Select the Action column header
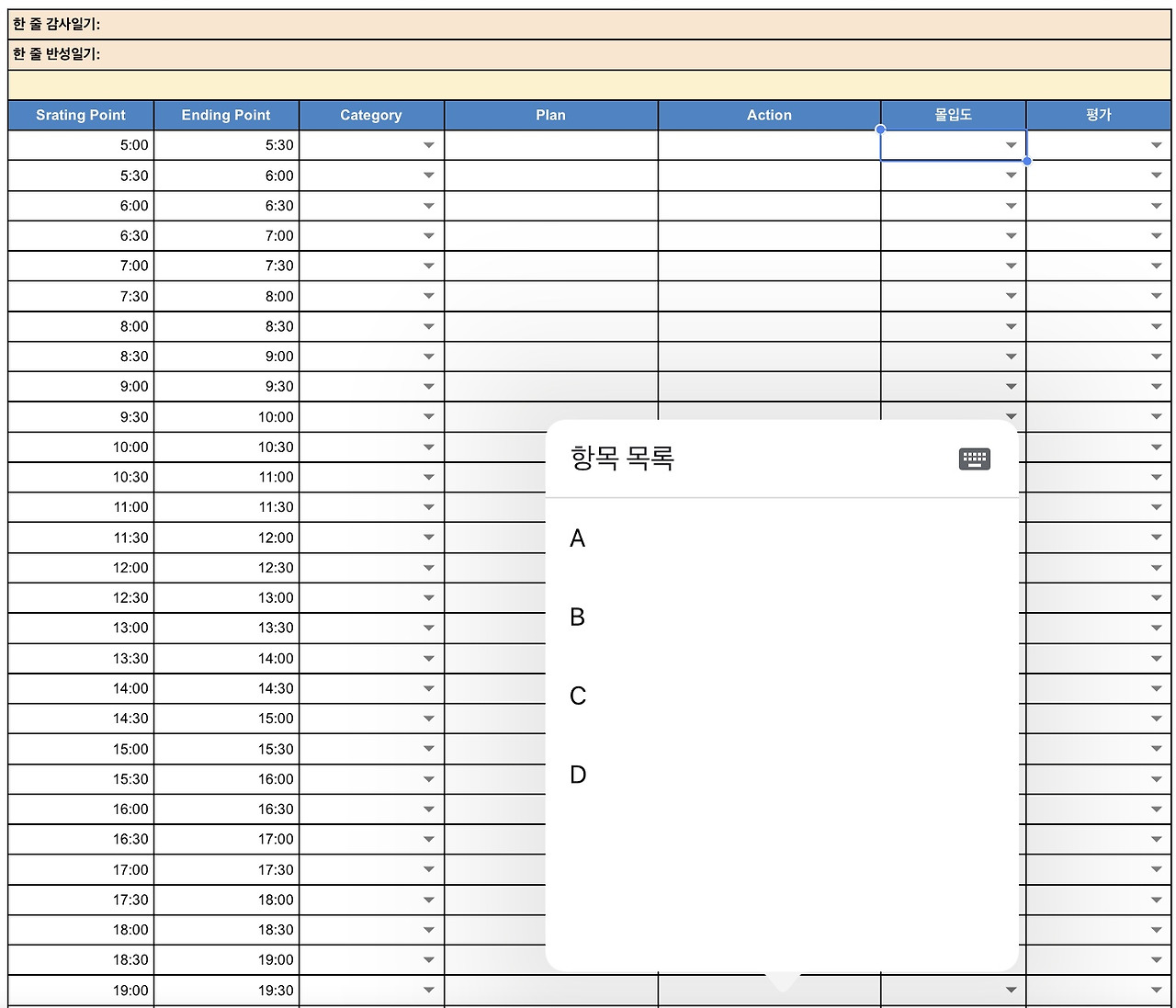 (770, 115)
